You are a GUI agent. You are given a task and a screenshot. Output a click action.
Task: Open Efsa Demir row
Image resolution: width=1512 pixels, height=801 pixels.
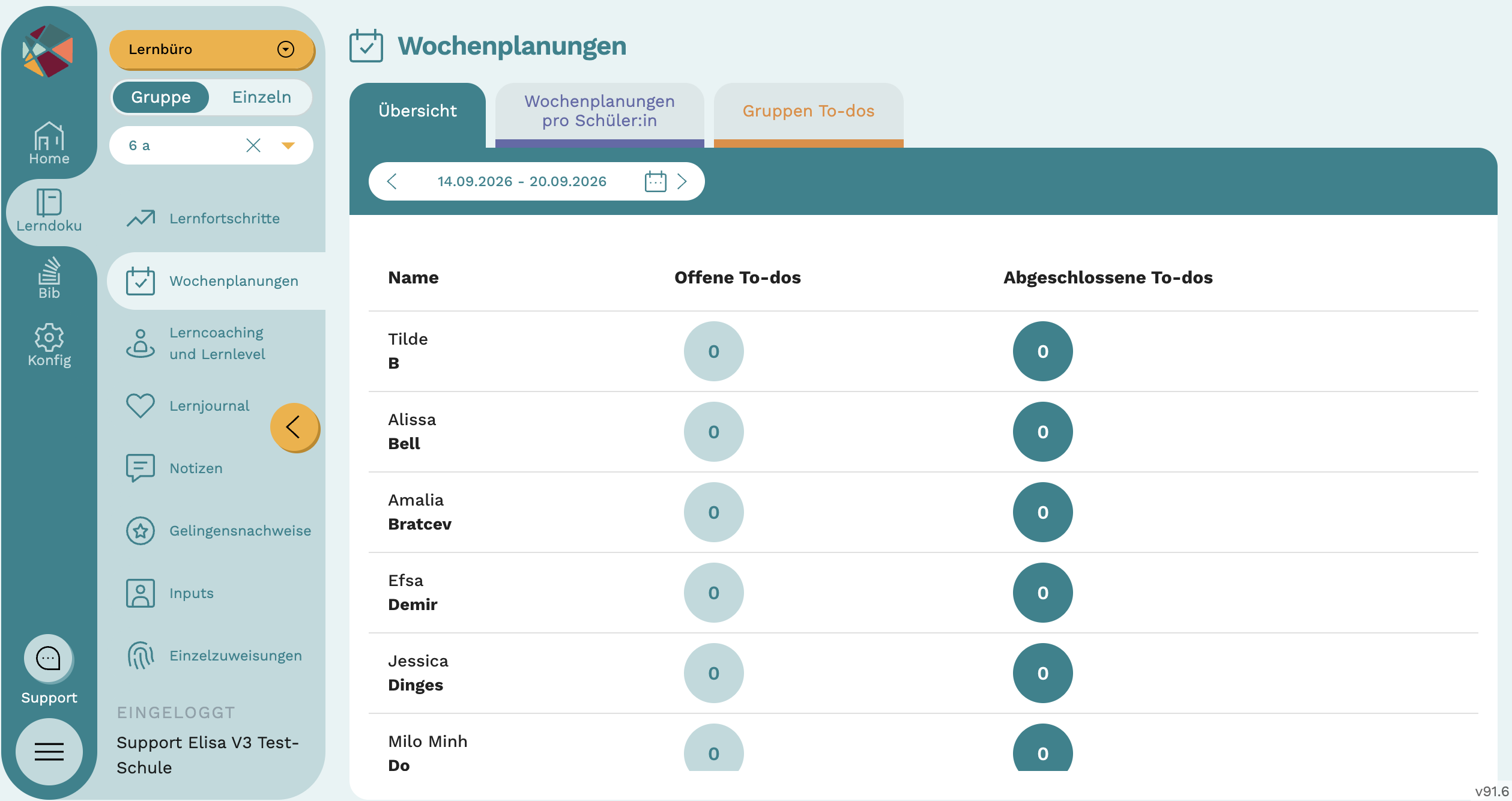coord(924,593)
